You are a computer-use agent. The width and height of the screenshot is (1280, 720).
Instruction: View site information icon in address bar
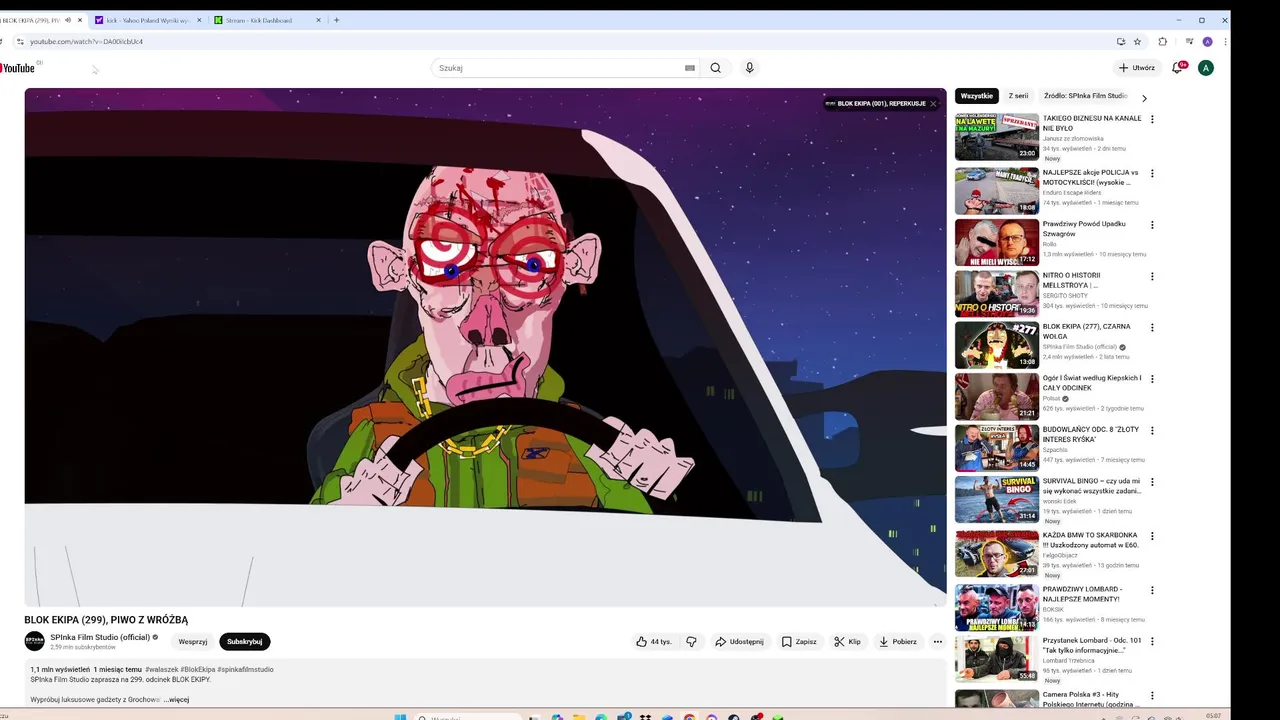(x=19, y=42)
